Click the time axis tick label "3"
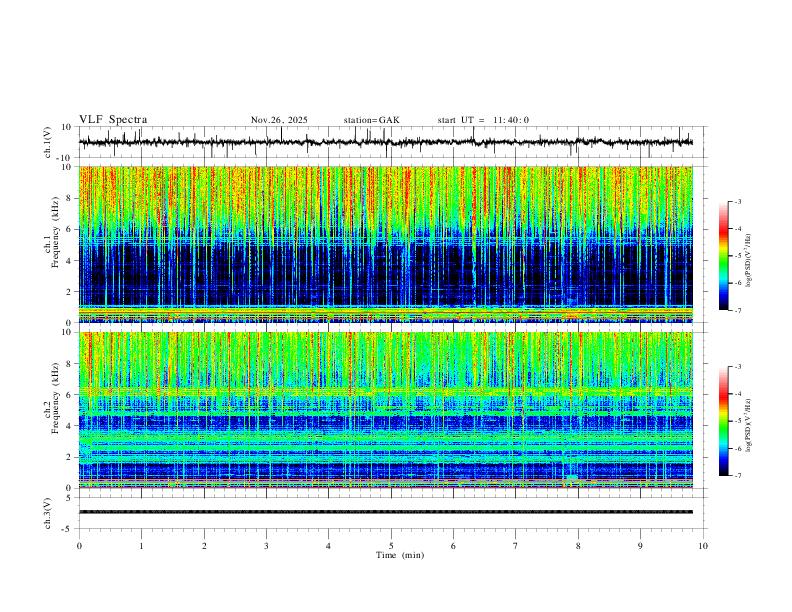Image resolution: width=792 pixels, height=612 pixels. (266, 546)
